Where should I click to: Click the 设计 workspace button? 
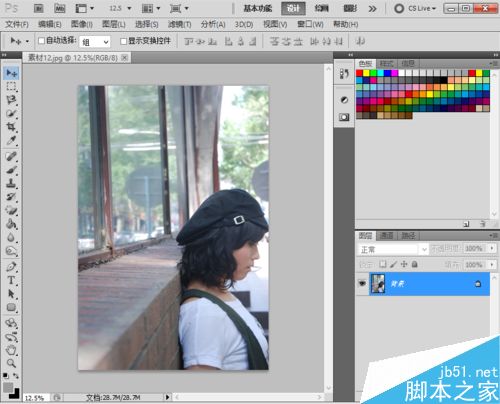tap(293, 9)
